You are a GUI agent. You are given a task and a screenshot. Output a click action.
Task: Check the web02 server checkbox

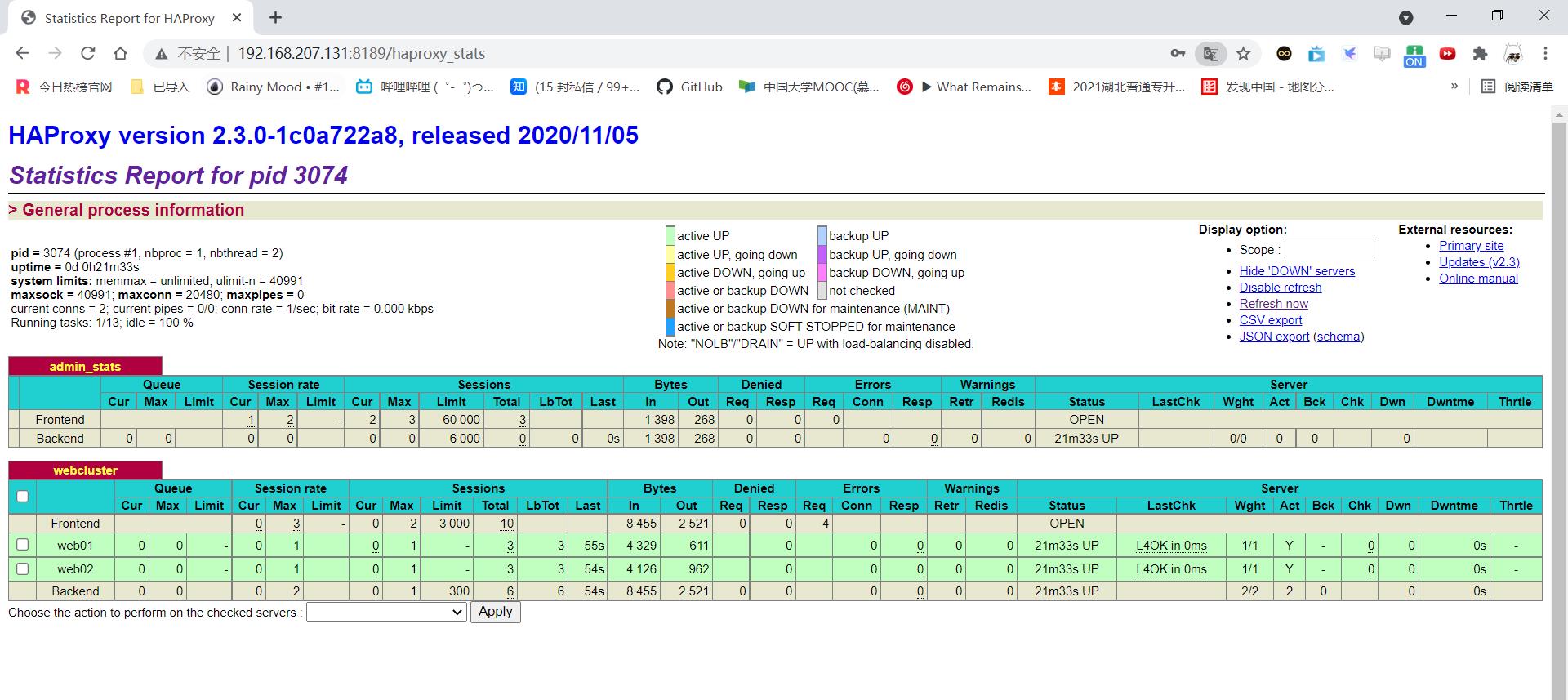click(23, 568)
